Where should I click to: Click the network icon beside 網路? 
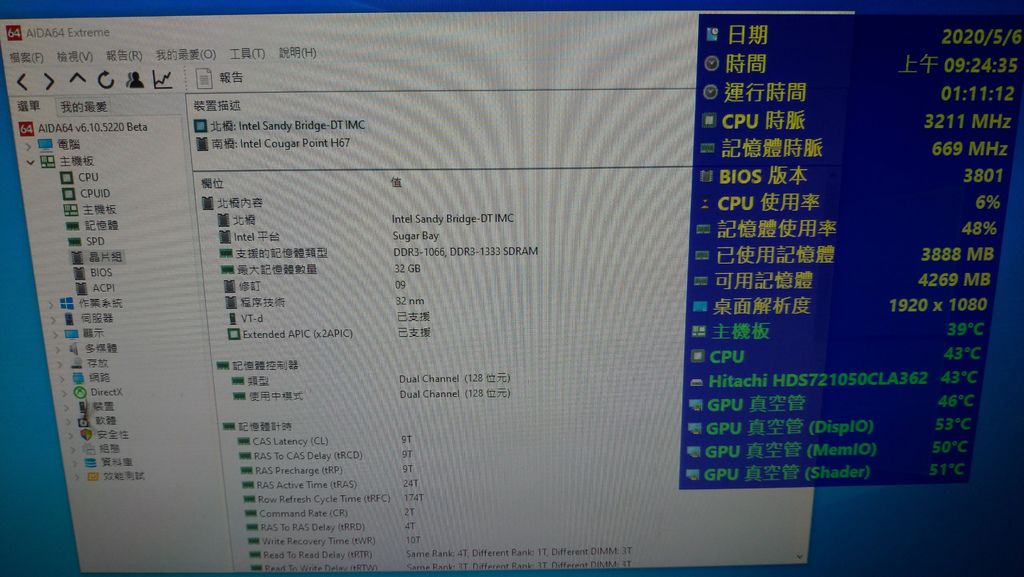coord(78,377)
